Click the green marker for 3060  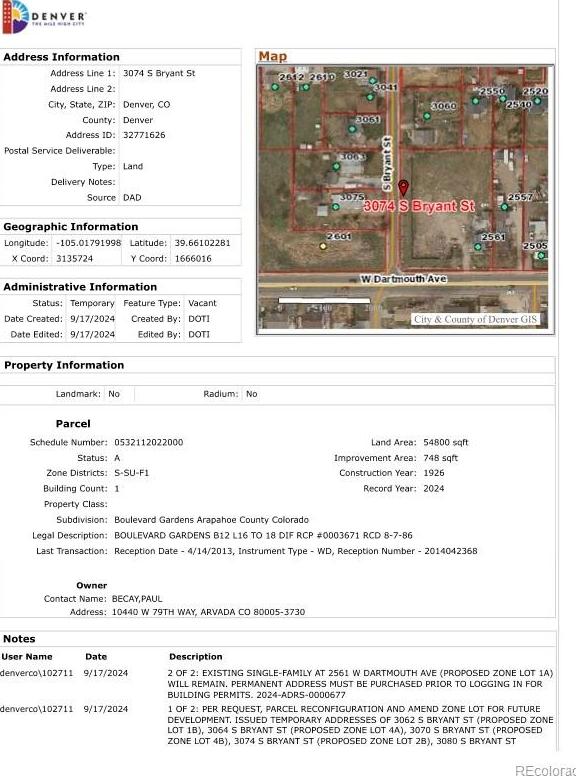coord(427,116)
